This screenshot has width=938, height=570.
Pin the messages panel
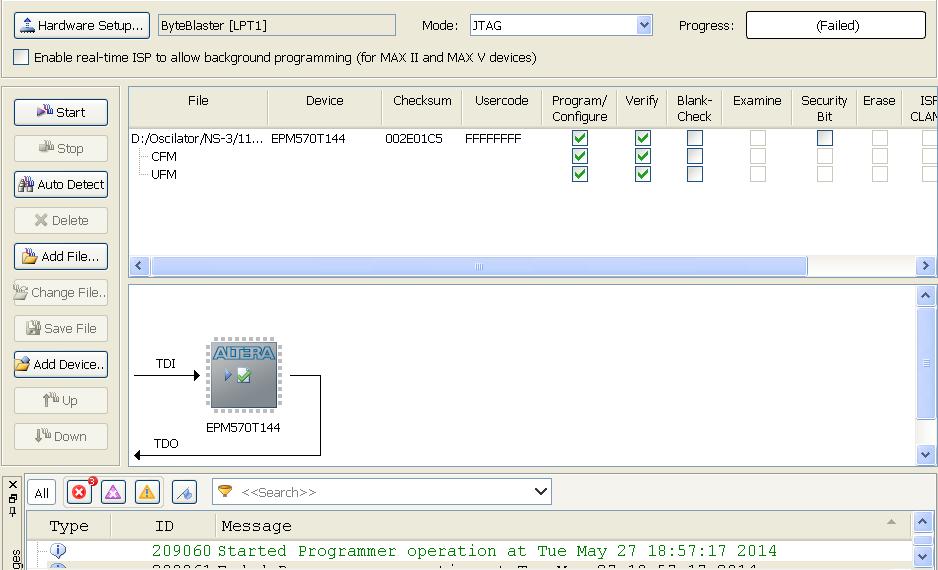(x=13, y=511)
